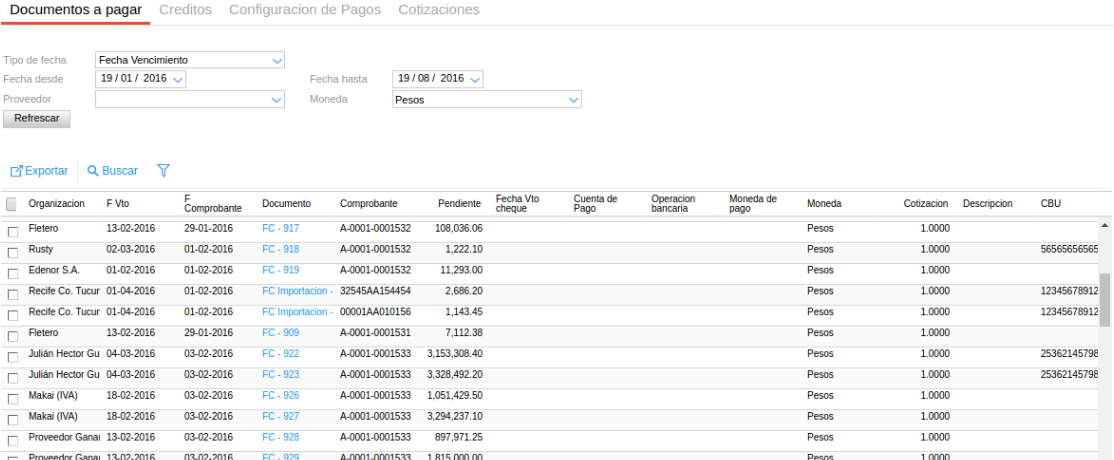Open the Fecha hasta date picker
Image resolution: width=1114 pixels, height=460 pixels.
[x=475, y=79]
